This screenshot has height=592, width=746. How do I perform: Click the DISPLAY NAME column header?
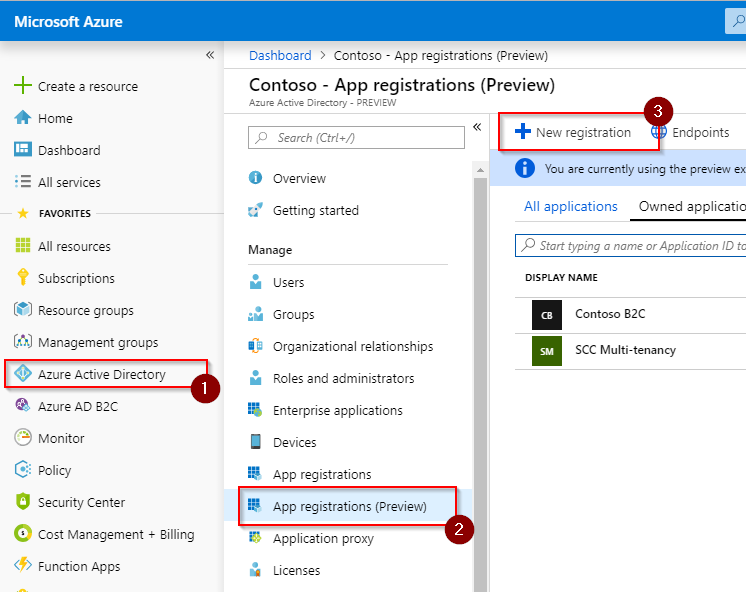(x=561, y=277)
